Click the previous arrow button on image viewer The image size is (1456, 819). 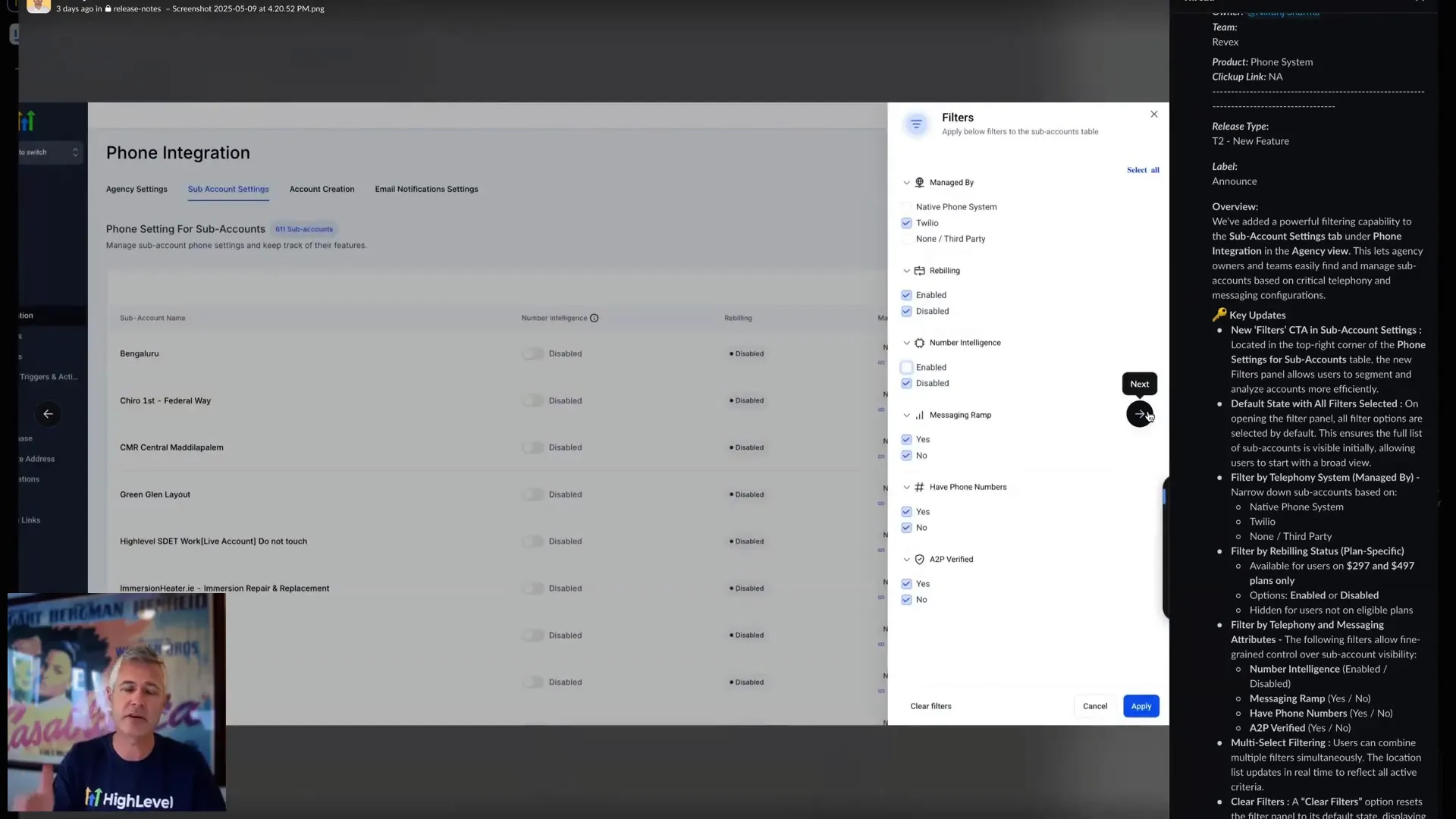[x=48, y=414]
